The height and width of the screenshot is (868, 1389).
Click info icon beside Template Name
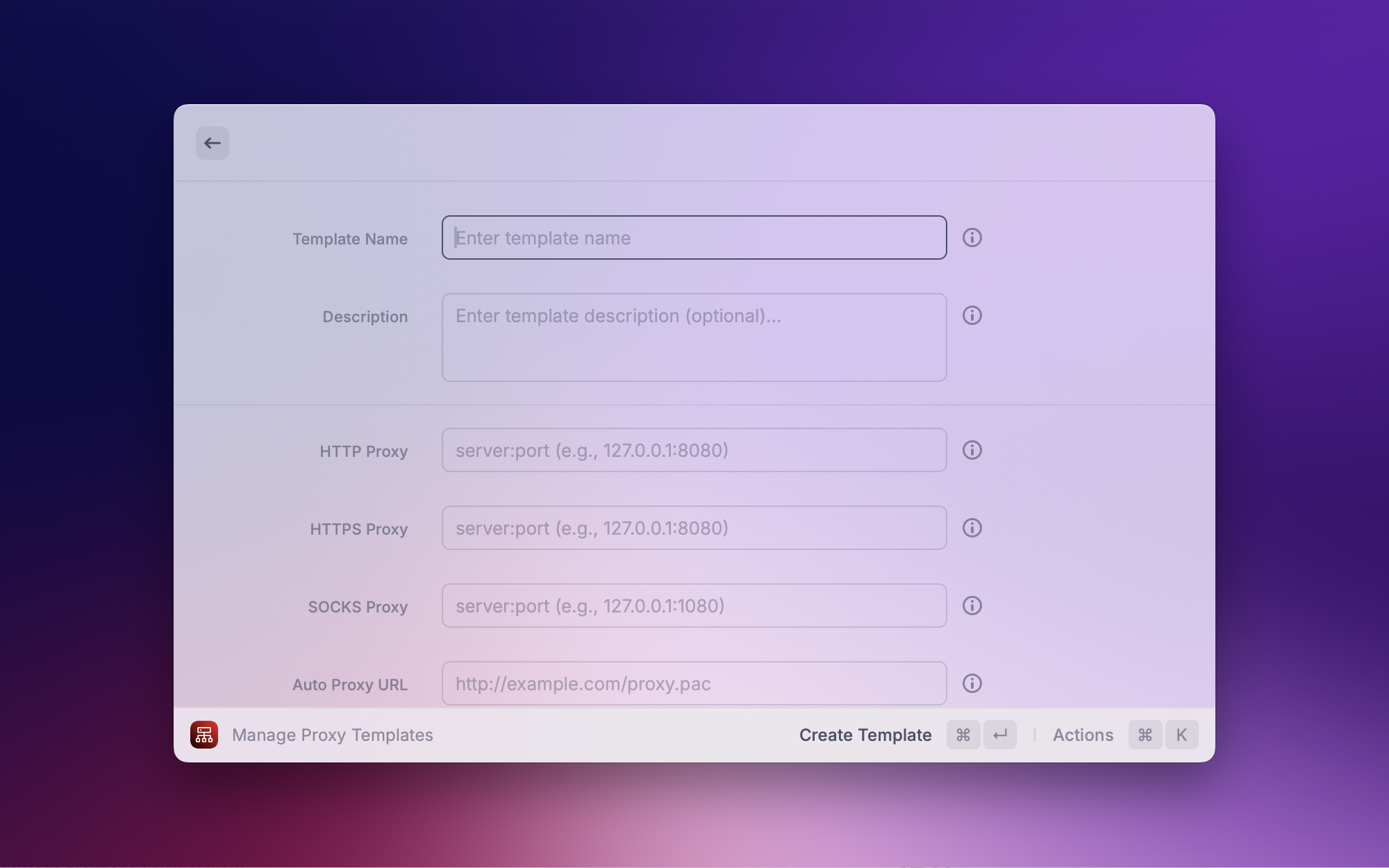coord(972,237)
